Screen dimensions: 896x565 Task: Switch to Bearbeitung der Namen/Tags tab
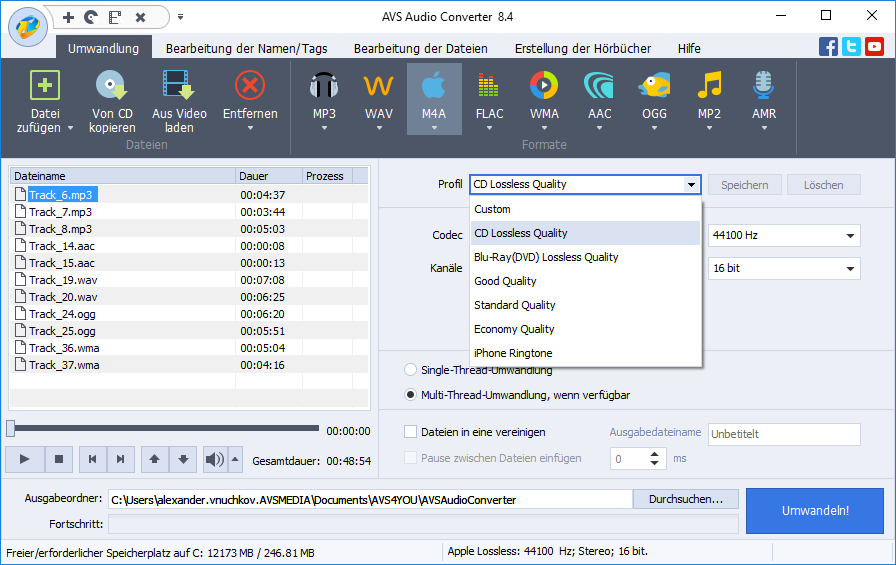(245, 48)
